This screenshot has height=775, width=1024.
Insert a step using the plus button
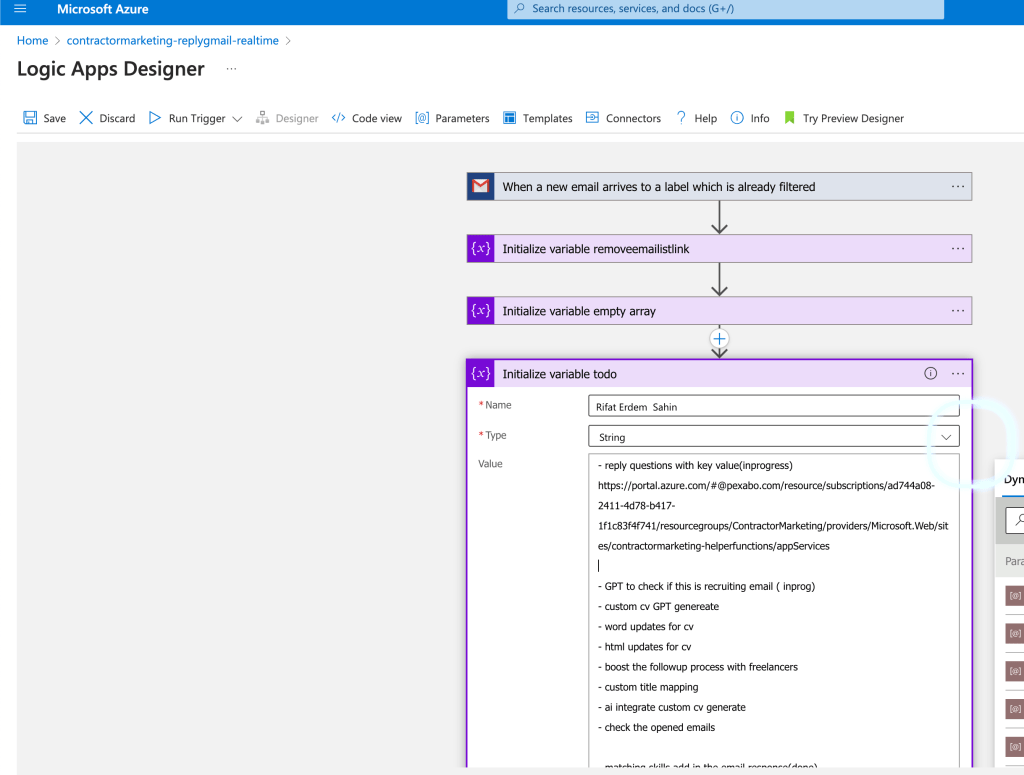(x=719, y=339)
